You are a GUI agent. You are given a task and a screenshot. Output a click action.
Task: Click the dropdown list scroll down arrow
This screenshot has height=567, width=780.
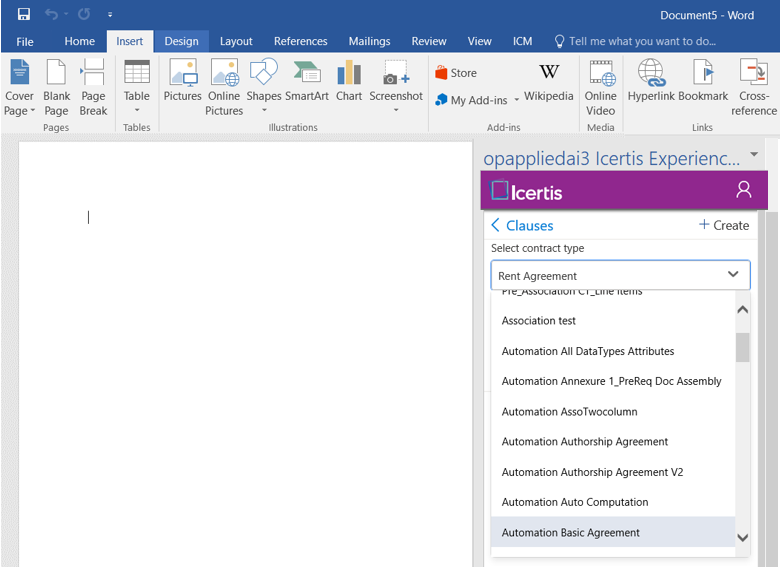pyautogui.click(x=742, y=537)
